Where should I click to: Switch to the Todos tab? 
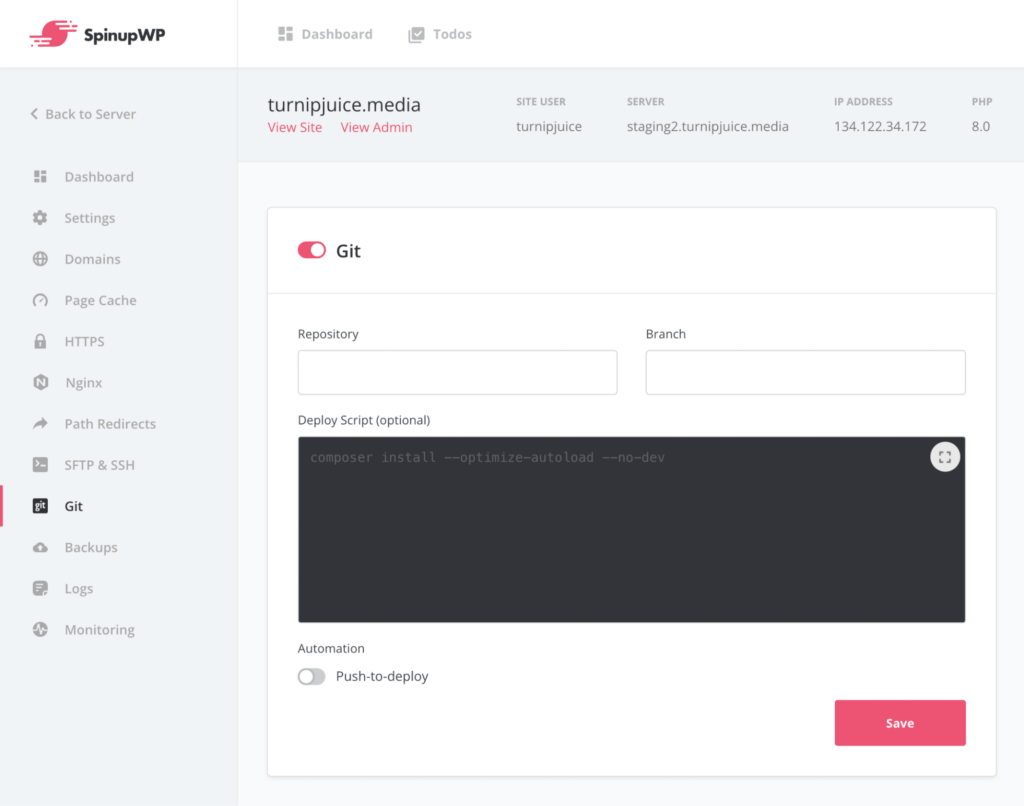(x=440, y=33)
